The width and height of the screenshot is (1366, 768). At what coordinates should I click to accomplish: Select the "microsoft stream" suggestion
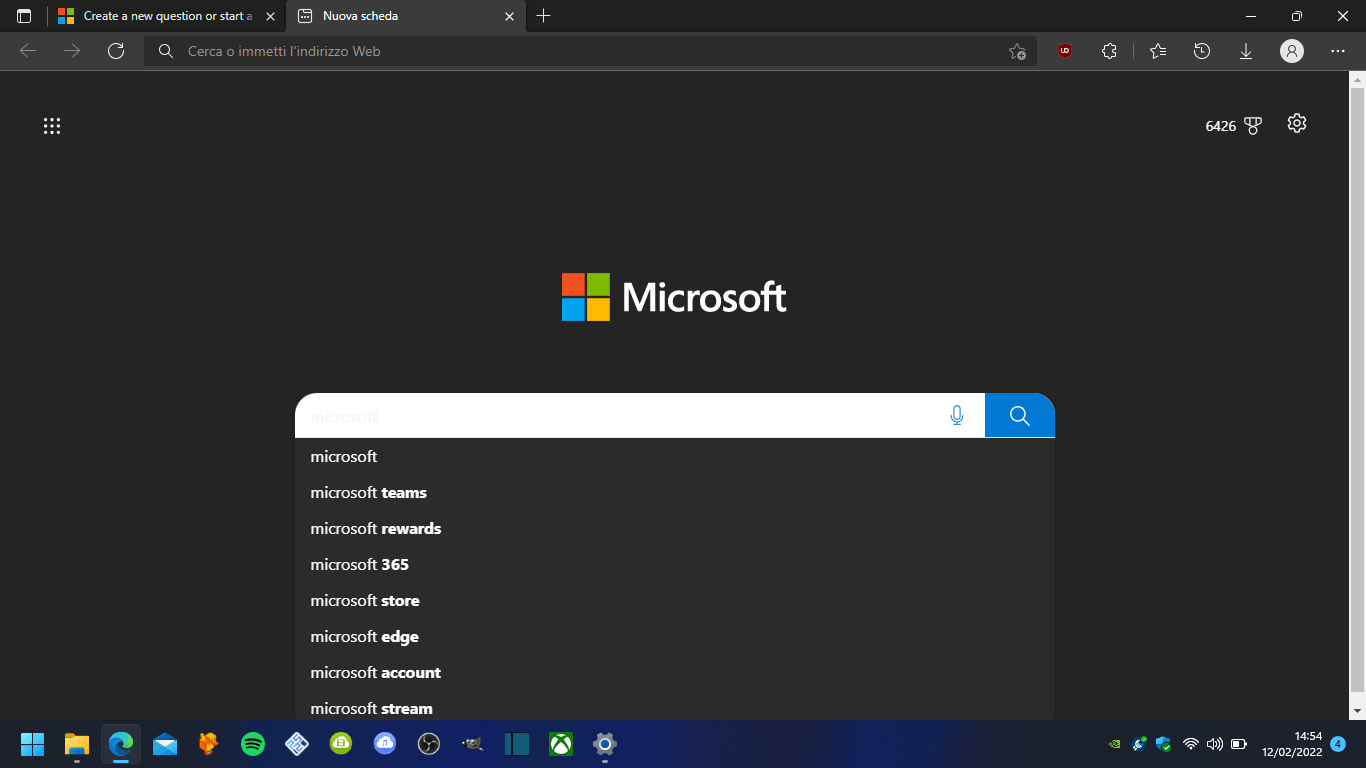pos(675,707)
